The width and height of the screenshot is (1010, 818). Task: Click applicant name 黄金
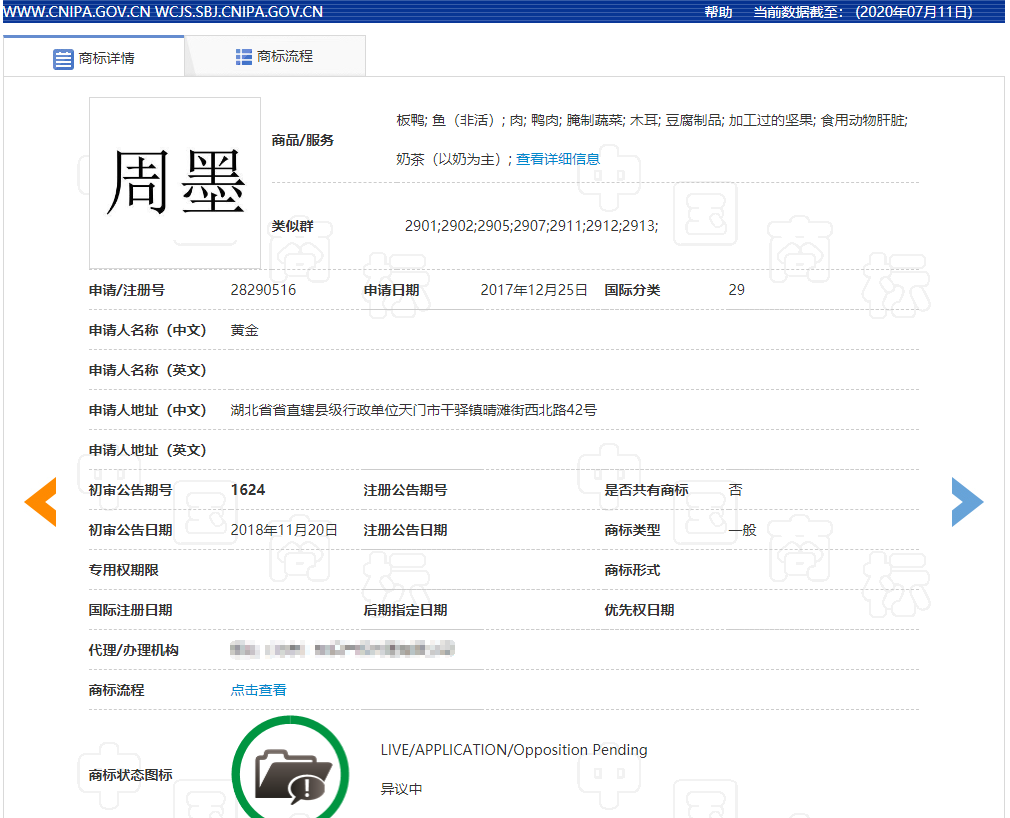pyautogui.click(x=245, y=330)
